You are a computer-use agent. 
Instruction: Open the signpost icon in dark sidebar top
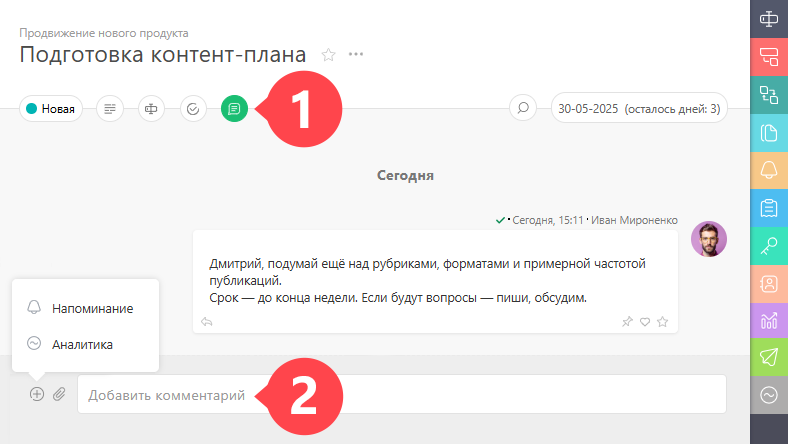(x=769, y=19)
